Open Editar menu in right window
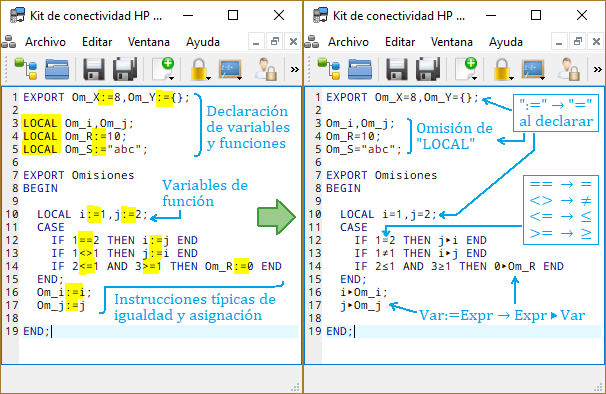This screenshot has width=606, height=394. [x=400, y=42]
